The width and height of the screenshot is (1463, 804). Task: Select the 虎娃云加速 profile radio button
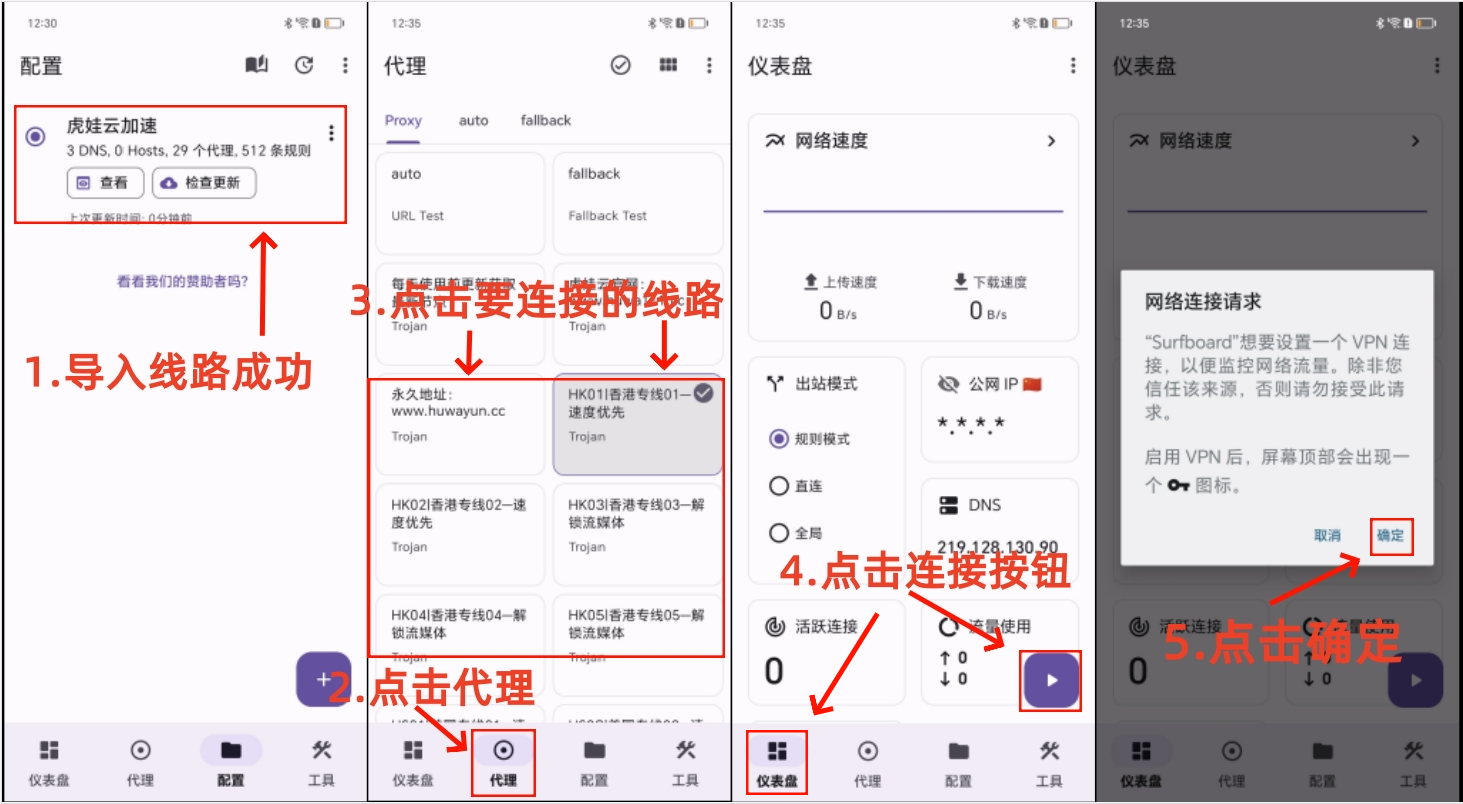click(x=36, y=137)
